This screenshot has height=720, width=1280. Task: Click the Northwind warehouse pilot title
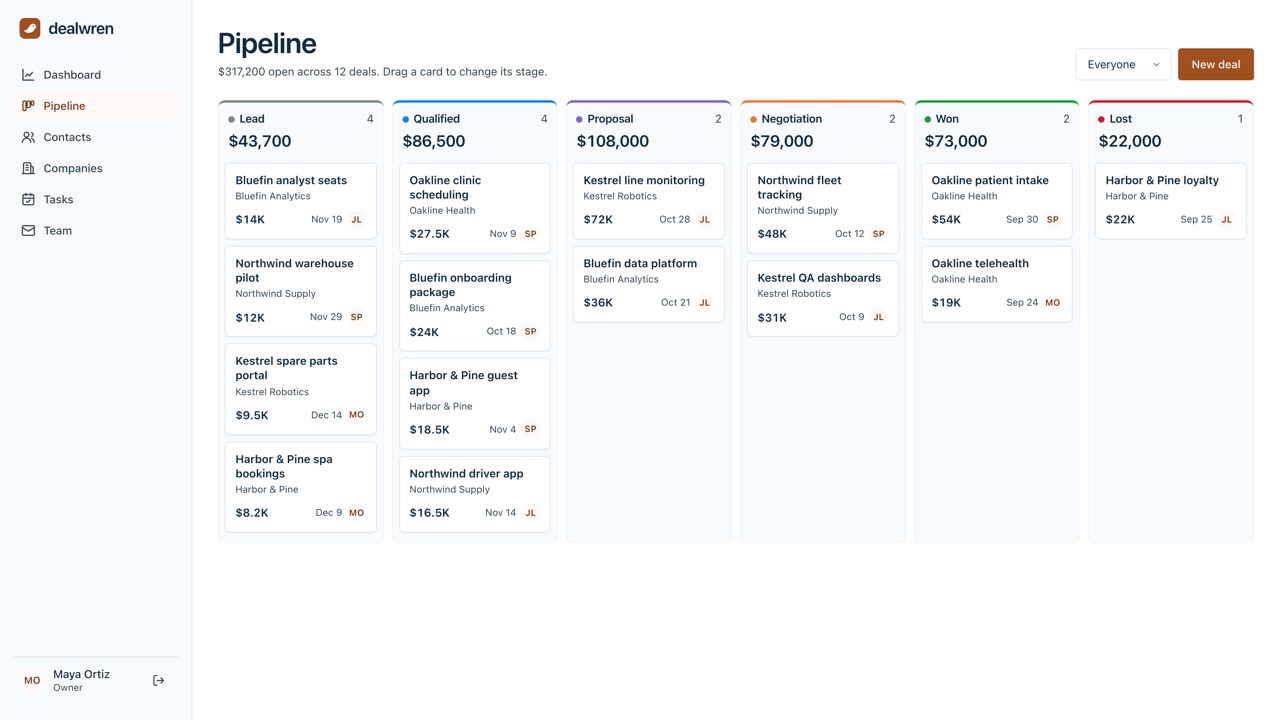click(x=294, y=271)
